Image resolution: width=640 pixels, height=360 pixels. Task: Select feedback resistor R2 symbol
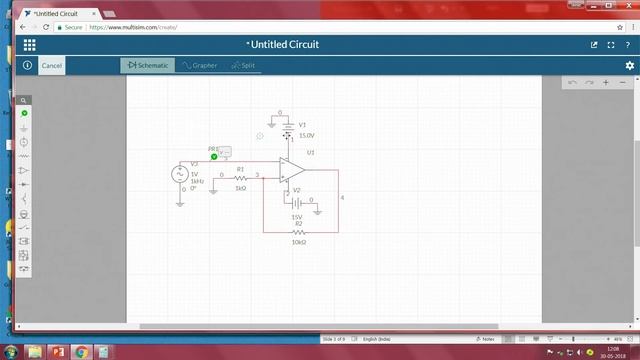click(x=298, y=232)
